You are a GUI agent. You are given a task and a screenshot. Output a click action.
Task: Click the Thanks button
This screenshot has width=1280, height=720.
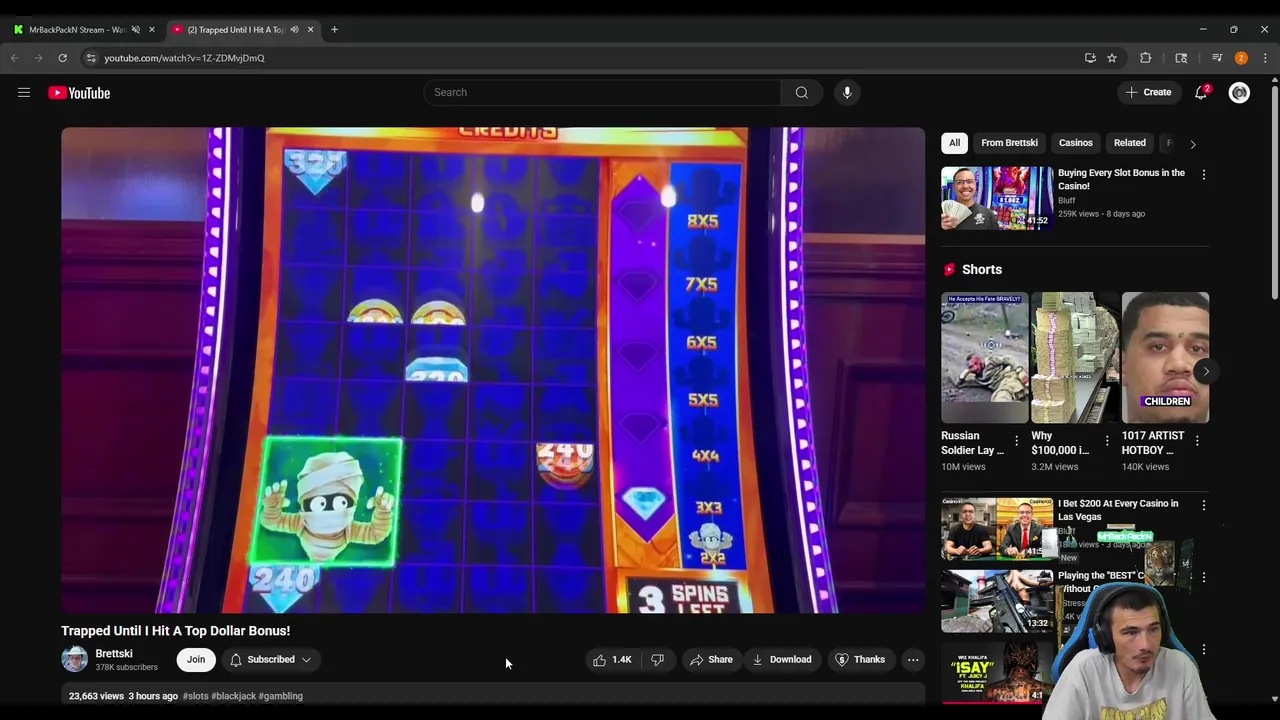860,660
